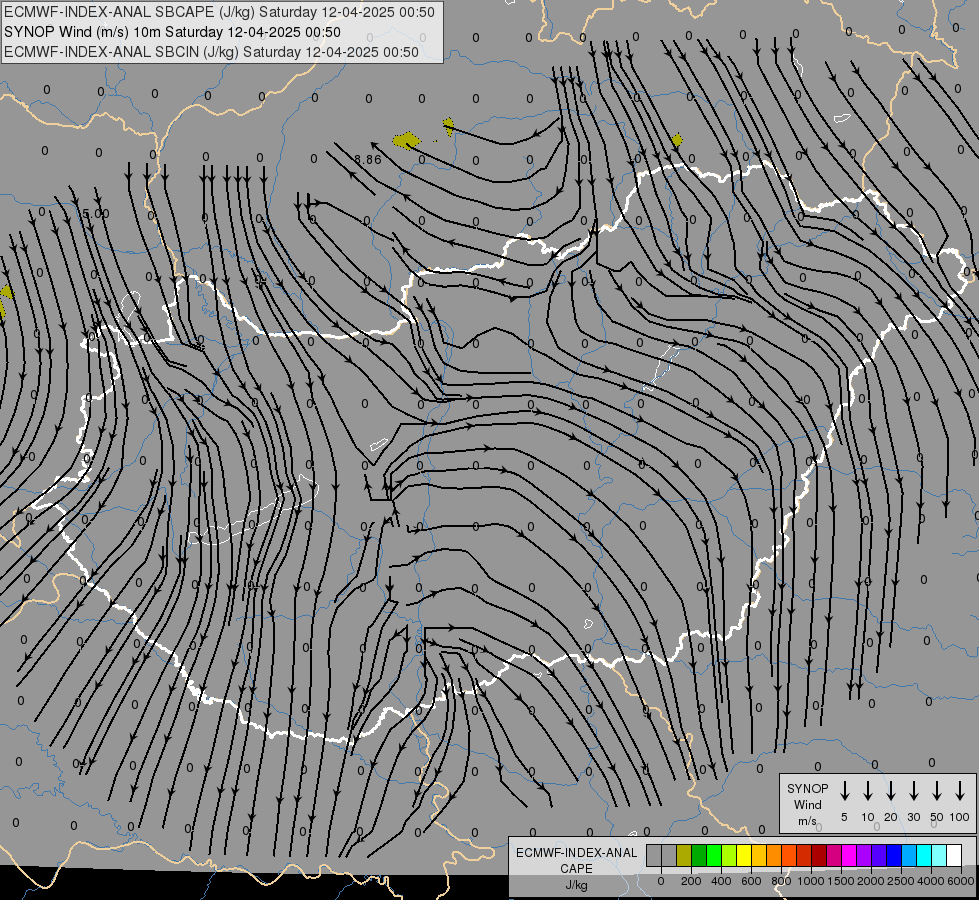Select the dark green CAPE legend swatch
The image size is (979, 900).
point(699,855)
